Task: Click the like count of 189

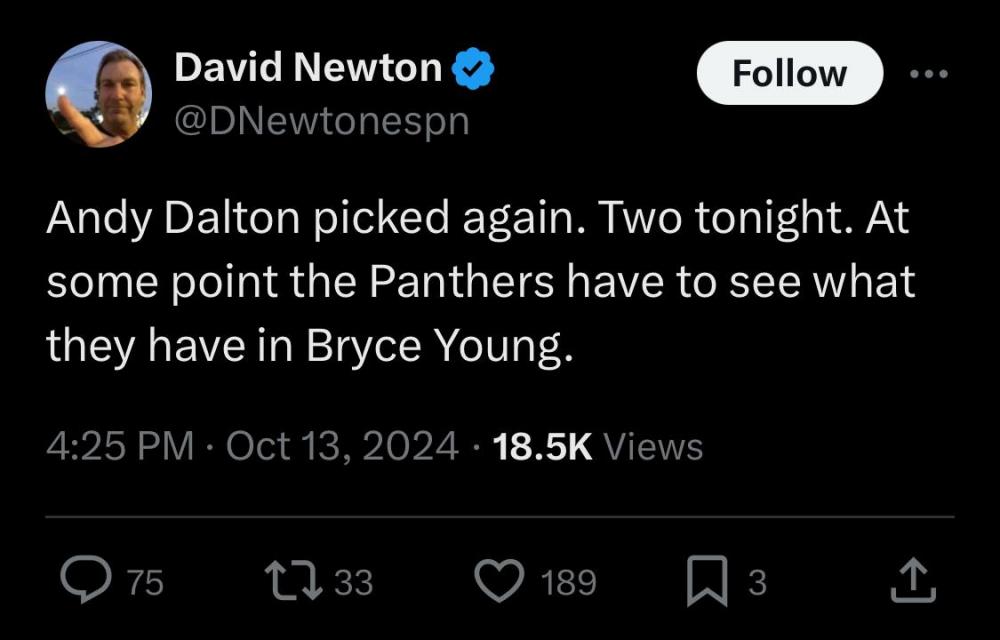Action: (568, 582)
